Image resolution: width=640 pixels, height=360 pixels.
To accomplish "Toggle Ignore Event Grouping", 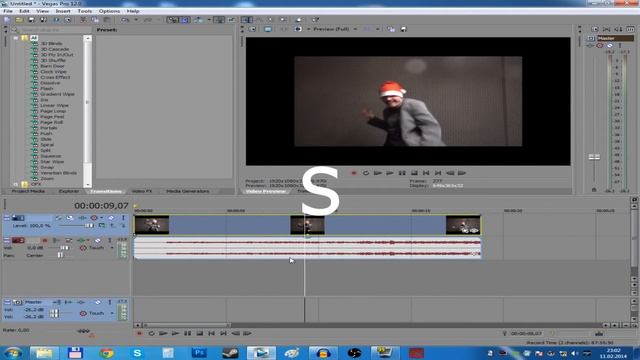I will click(231, 20).
